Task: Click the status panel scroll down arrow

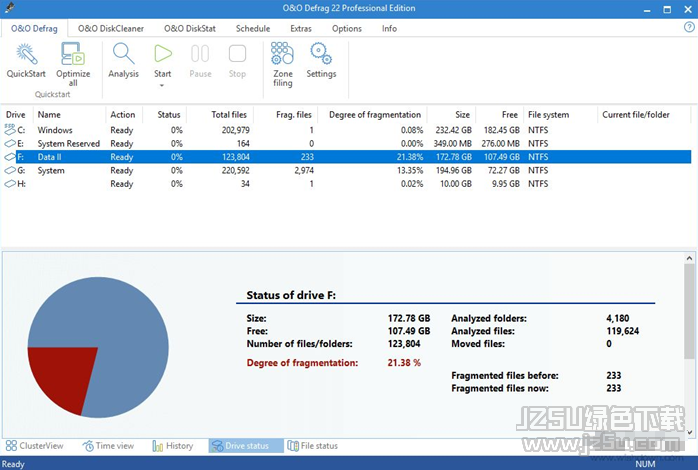Action: (x=689, y=432)
